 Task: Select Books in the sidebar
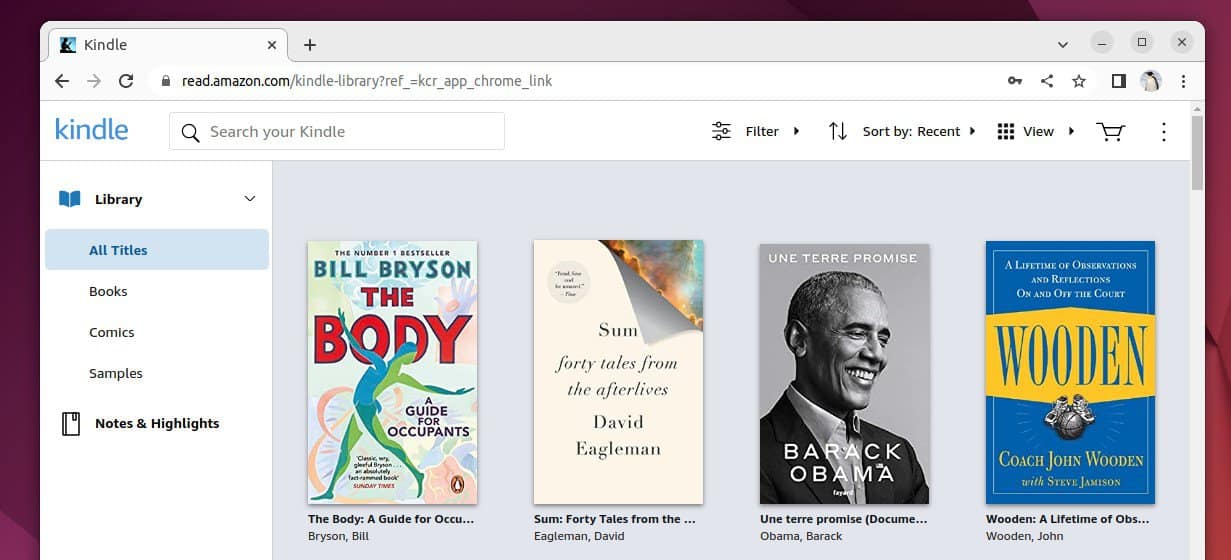108,291
